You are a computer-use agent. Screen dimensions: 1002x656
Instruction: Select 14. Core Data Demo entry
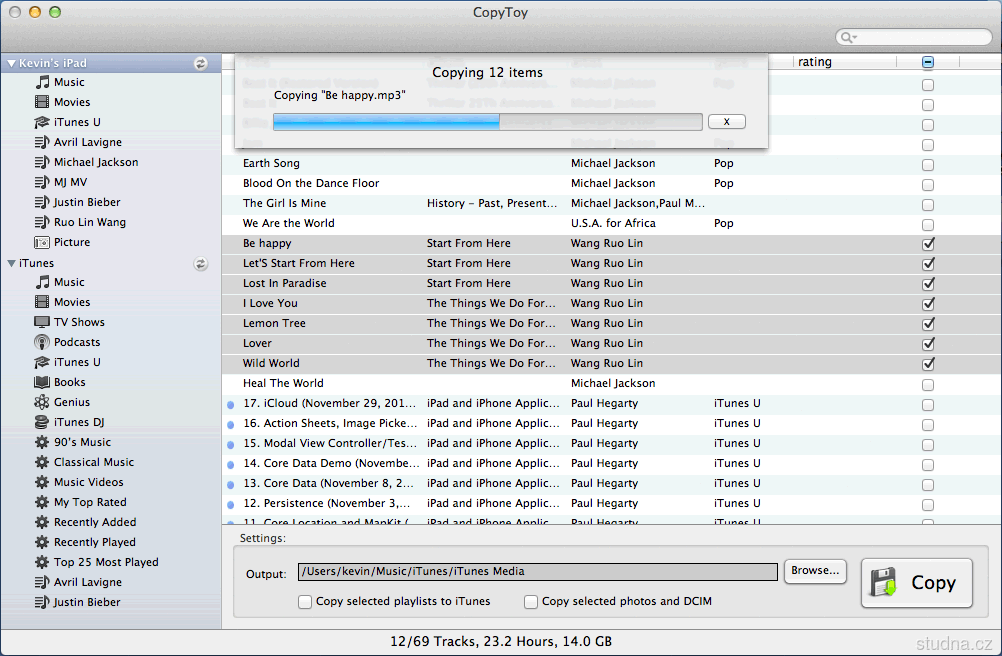[611, 463]
